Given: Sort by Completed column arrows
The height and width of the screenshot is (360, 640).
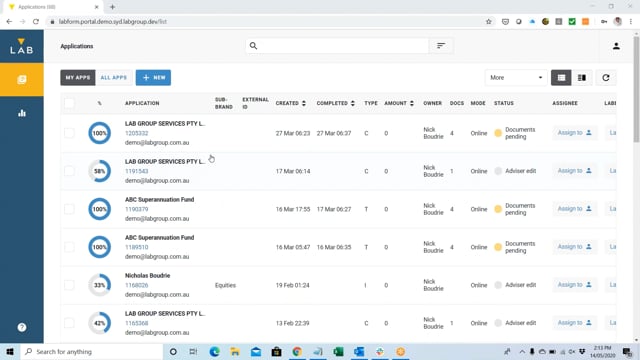Looking at the screenshot, I should point(353,103).
